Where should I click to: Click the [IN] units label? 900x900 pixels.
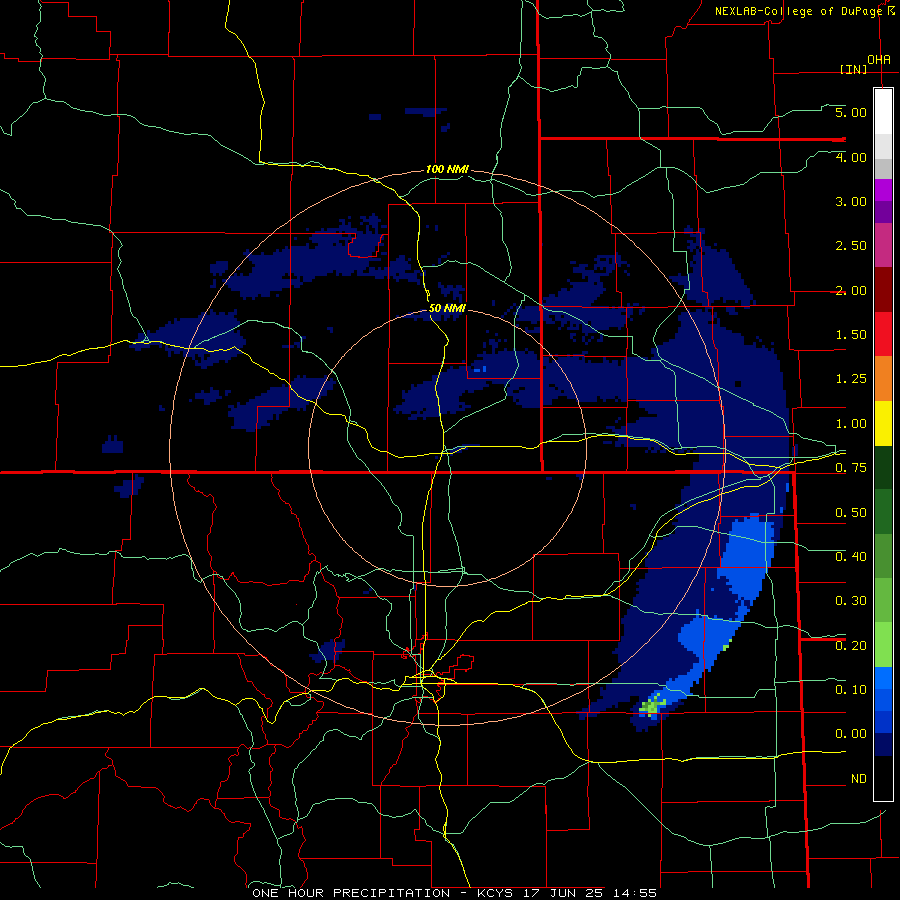tap(854, 69)
